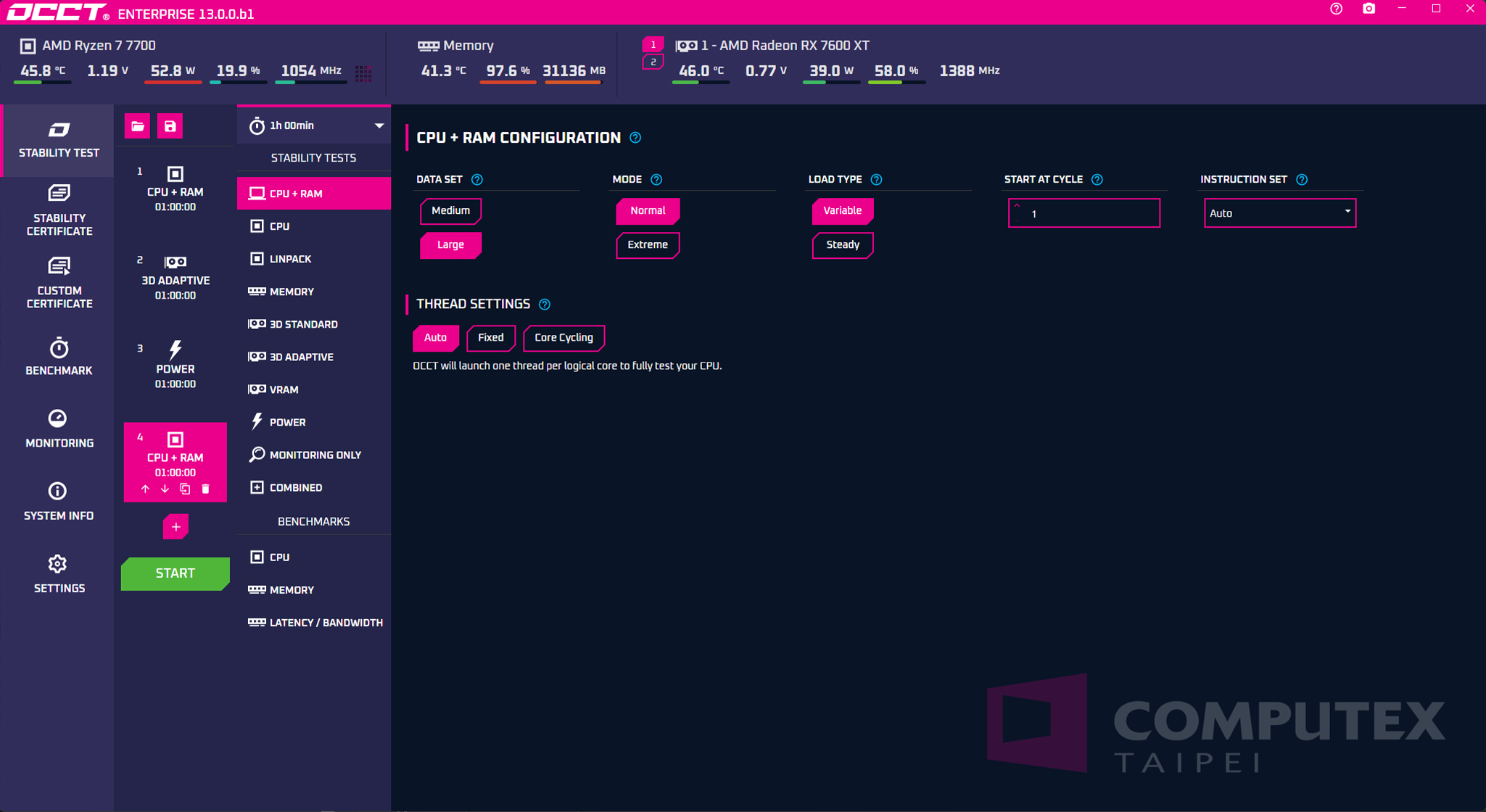Select schedule step 1 CPU + RAM
1486x812 pixels.
tap(175, 190)
